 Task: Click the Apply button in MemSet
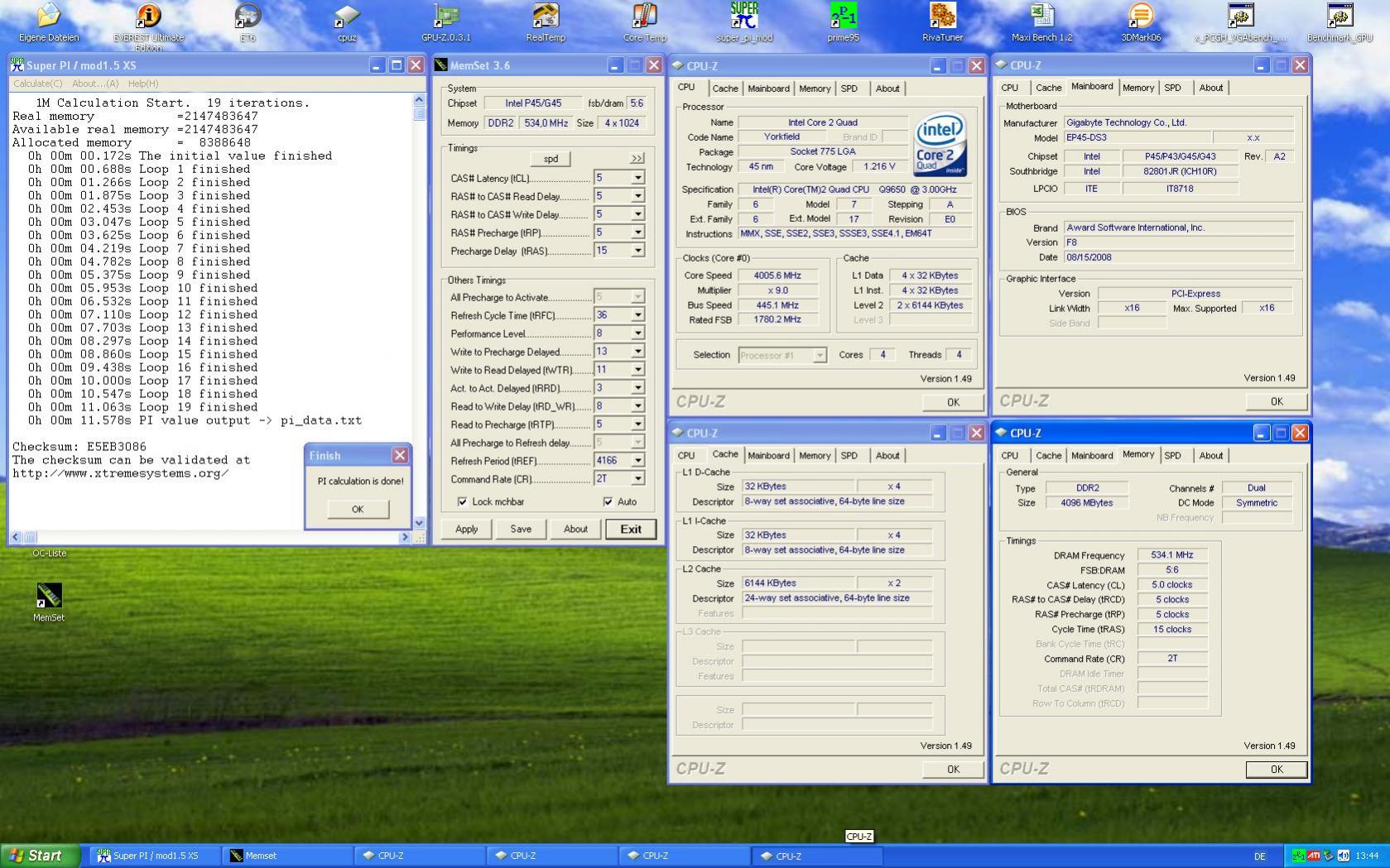[x=466, y=529]
